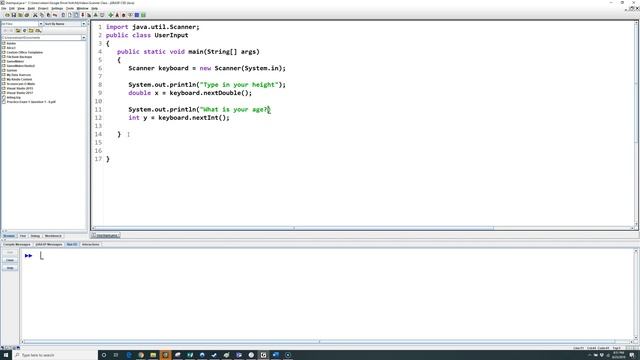Open the Settings menu
The height and width of the screenshot is (360, 640).
click(x=57, y=8)
